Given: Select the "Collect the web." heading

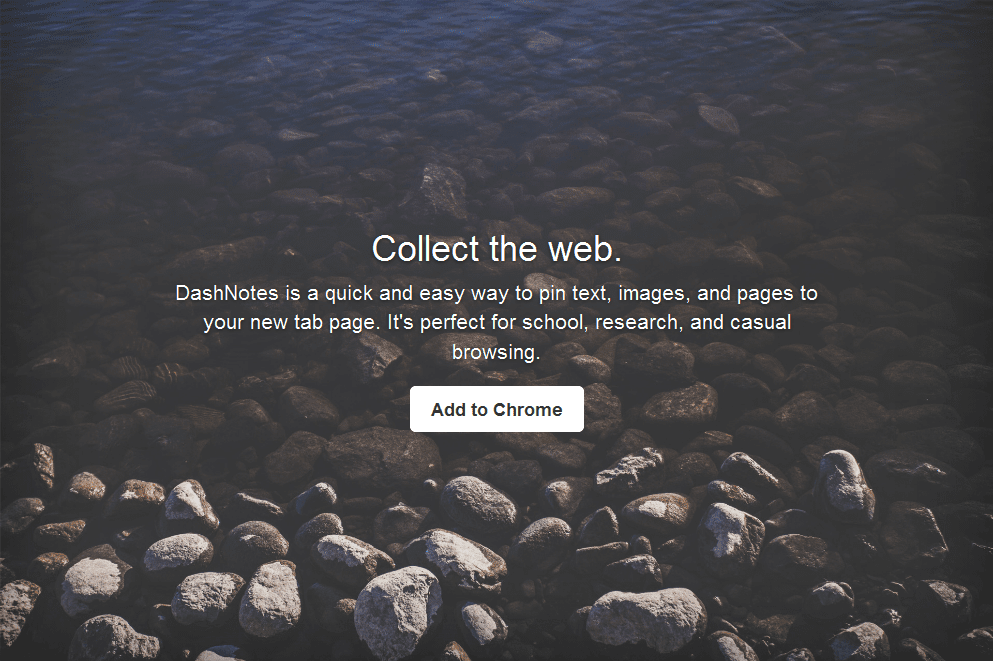Looking at the screenshot, I should 496,248.
